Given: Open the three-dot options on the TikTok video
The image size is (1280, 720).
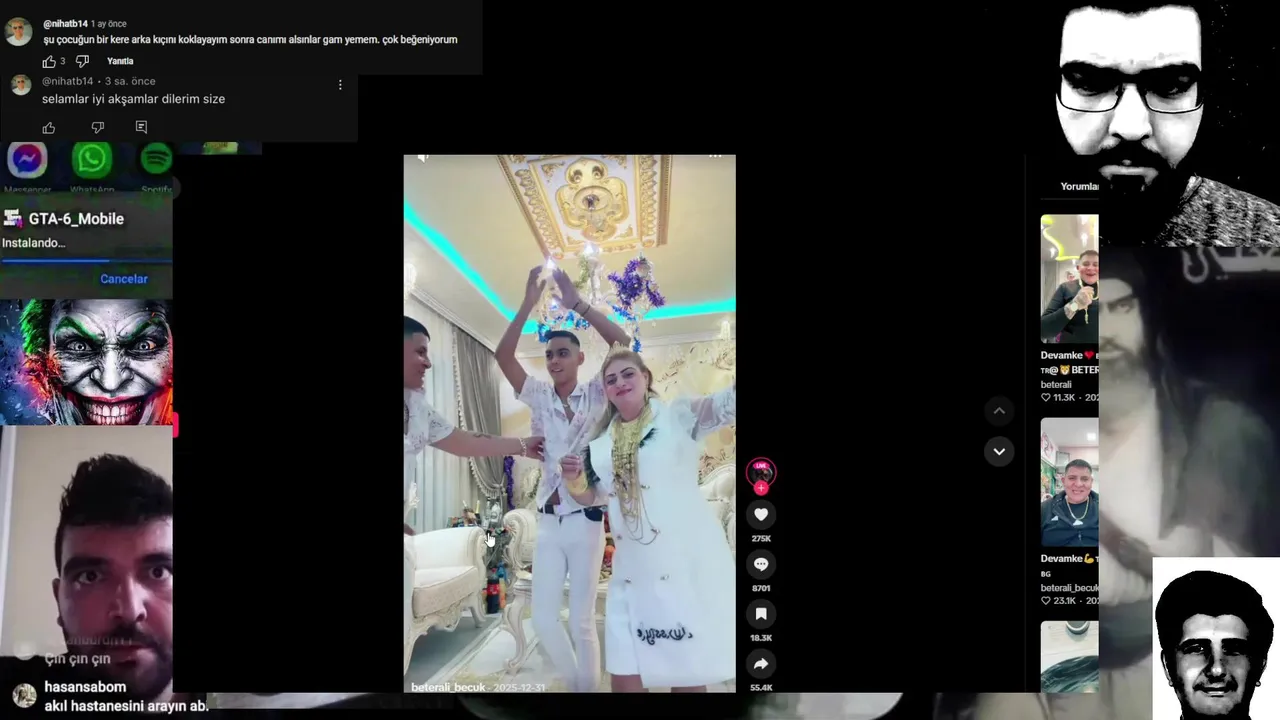Looking at the screenshot, I should click(715, 156).
